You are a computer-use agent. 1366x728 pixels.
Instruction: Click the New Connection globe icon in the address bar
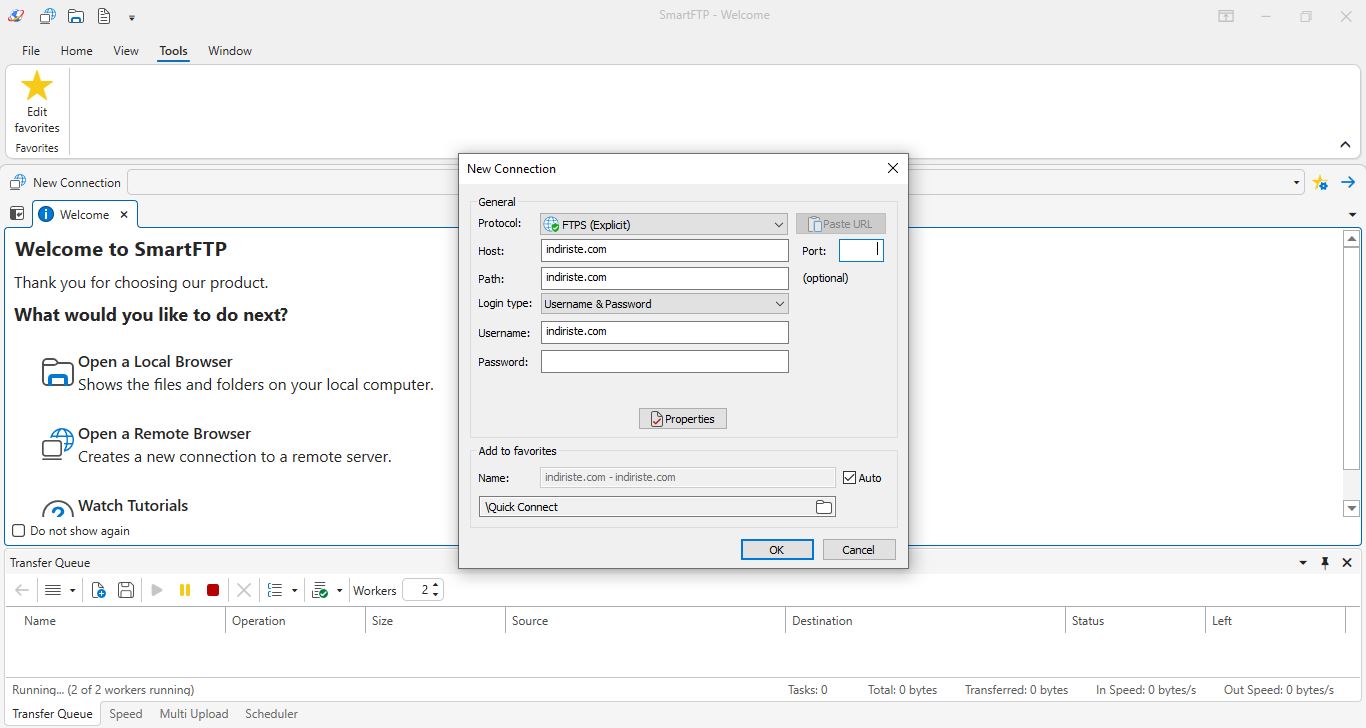(x=18, y=182)
